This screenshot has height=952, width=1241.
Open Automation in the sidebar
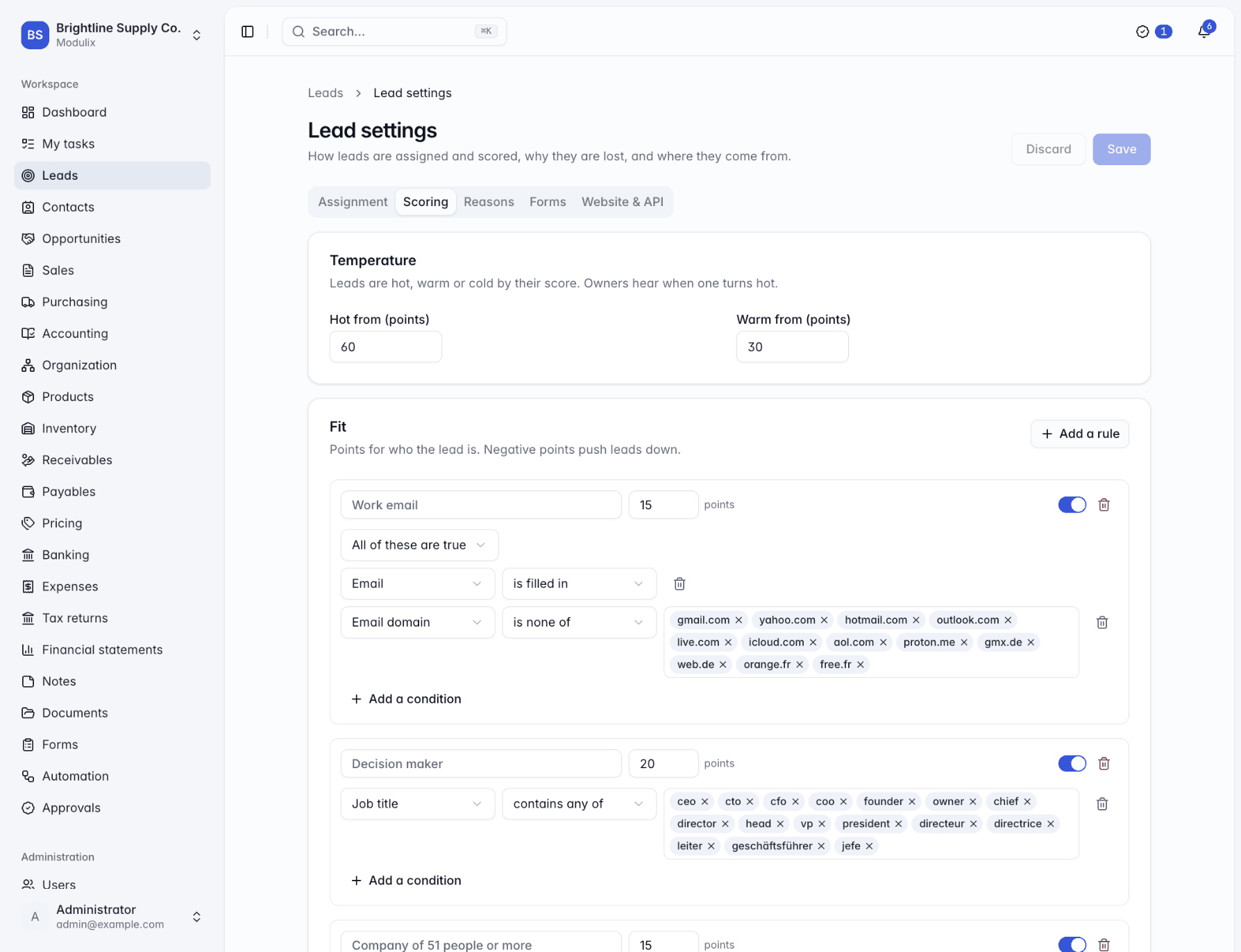[112, 776]
